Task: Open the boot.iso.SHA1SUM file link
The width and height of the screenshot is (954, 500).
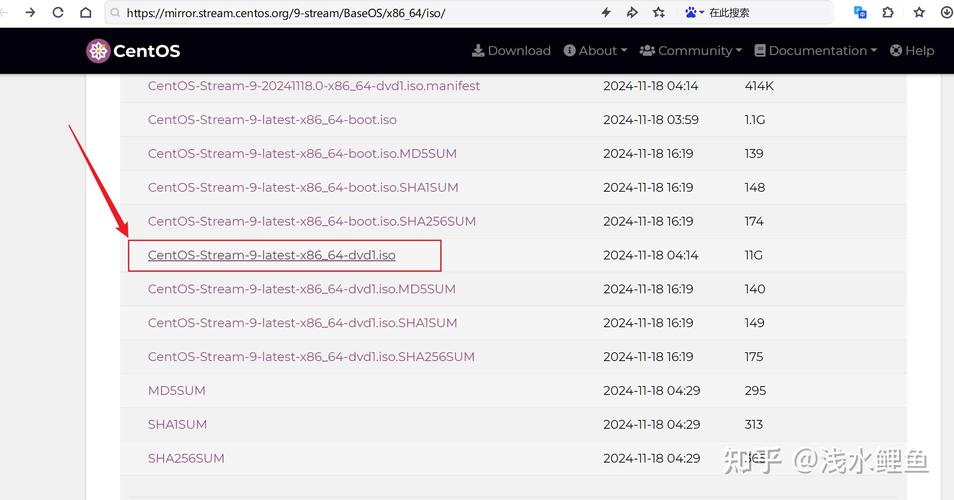Action: pos(303,187)
